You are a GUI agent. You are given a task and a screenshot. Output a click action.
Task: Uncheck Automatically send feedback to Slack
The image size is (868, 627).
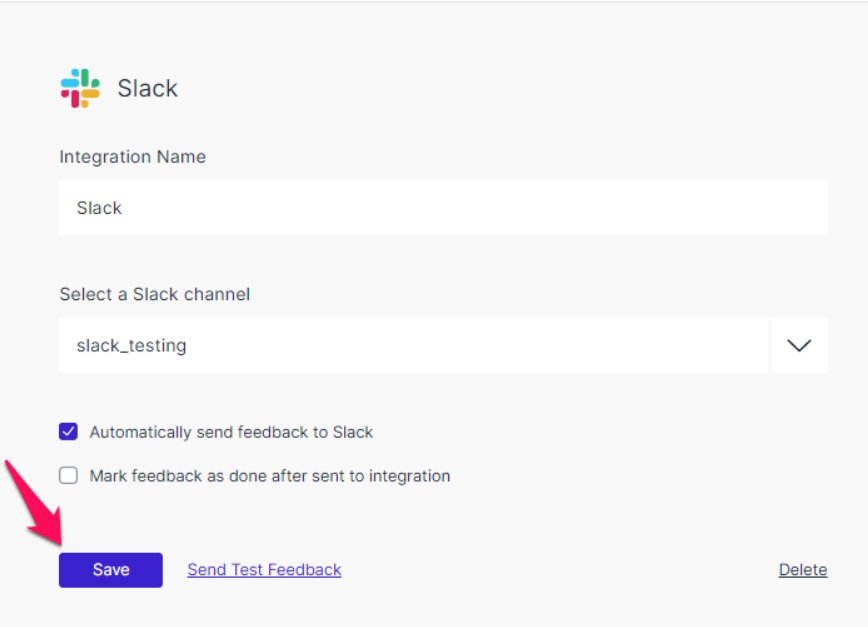69,432
